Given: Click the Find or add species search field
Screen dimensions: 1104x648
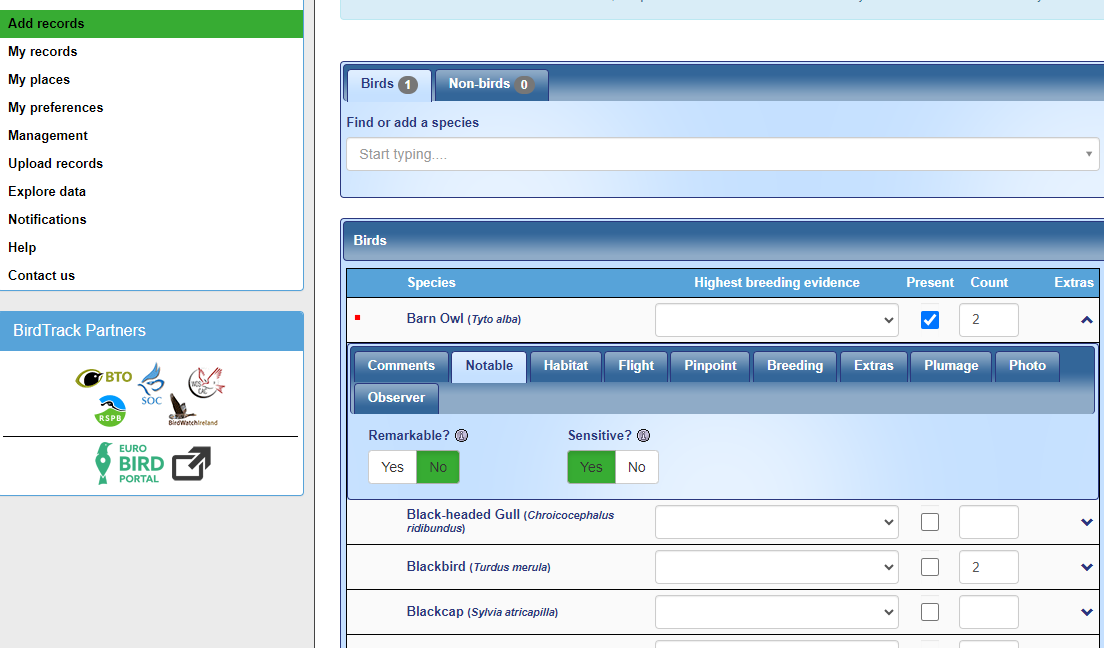Looking at the screenshot, I should 720,154.
